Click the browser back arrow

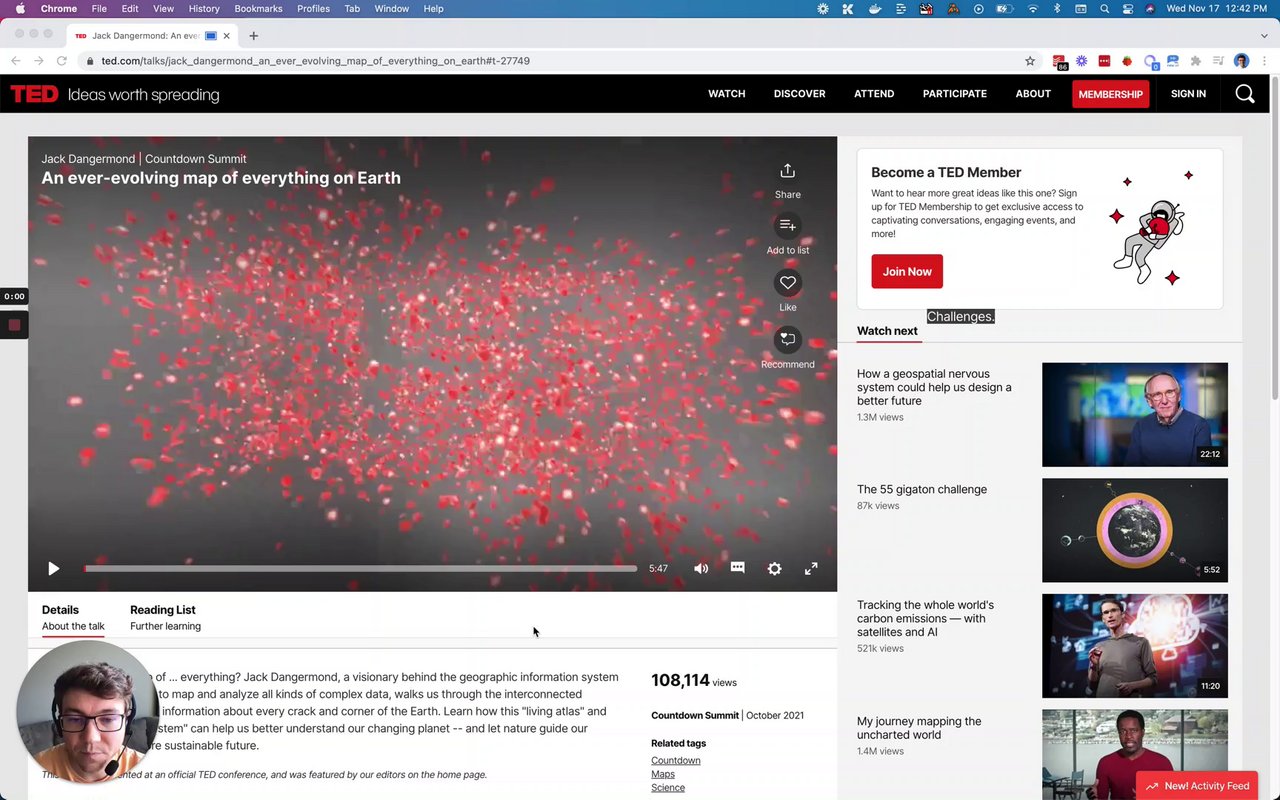(16, 61)
